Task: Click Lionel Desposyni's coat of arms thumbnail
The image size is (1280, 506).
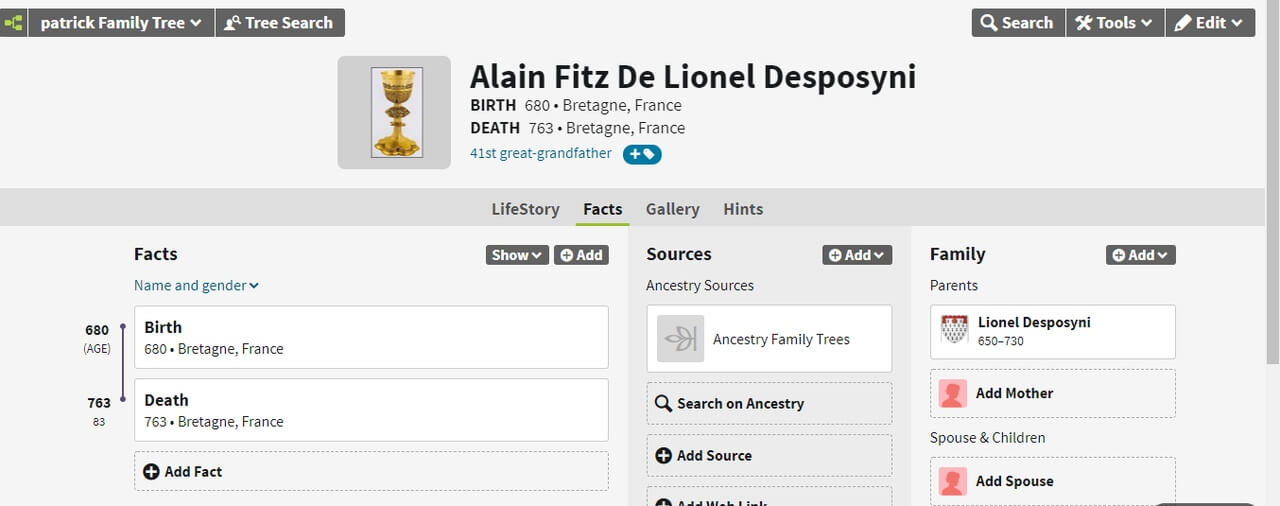Action: coord(955,329)
